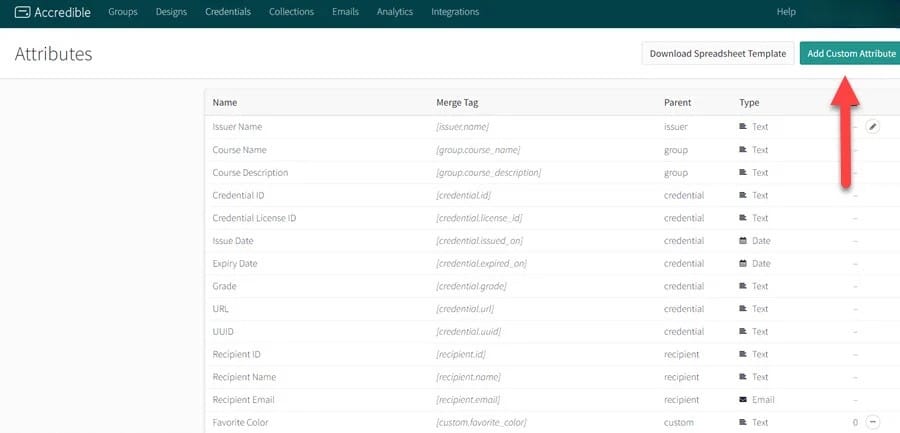Click Download Spreadsheet Template button
The height and width of the screenshot is (433, 900).
click(717, 54)
